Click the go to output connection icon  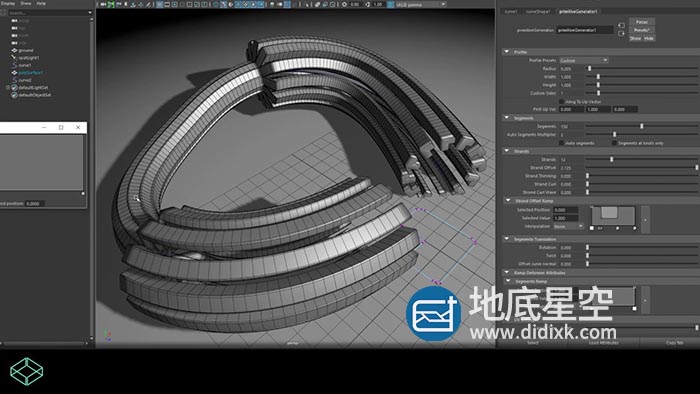point(621,33)
